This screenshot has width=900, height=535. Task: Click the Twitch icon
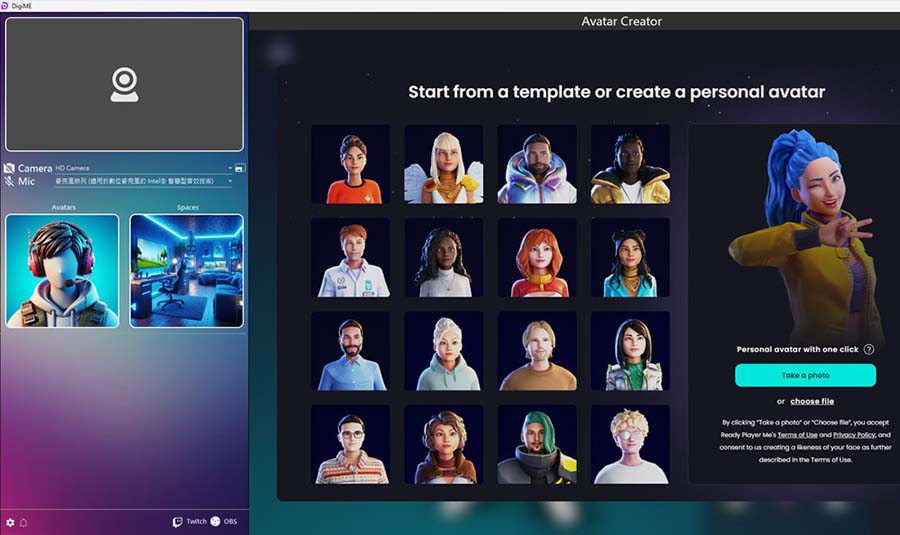tap(177, 522)
